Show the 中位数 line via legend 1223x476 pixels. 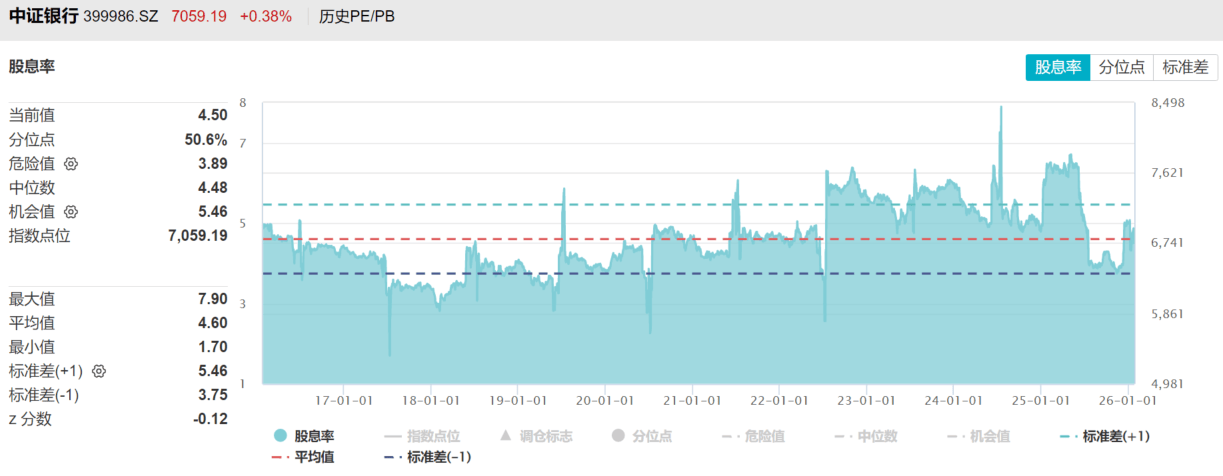(870, 436)
